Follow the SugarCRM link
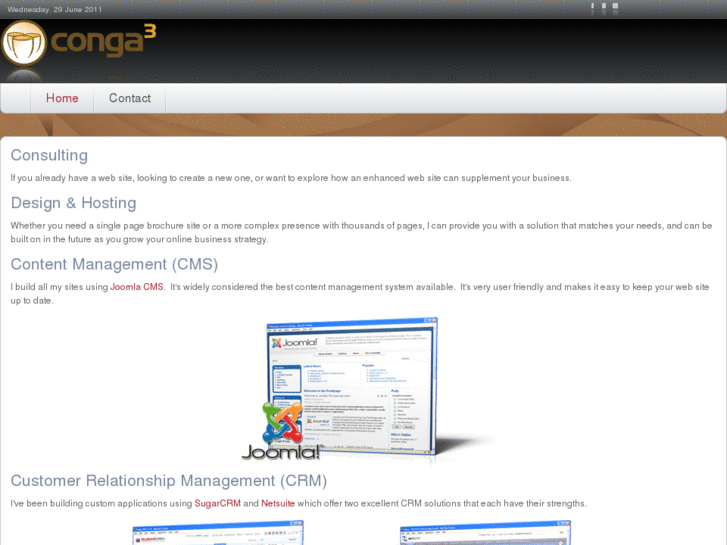 217,503
